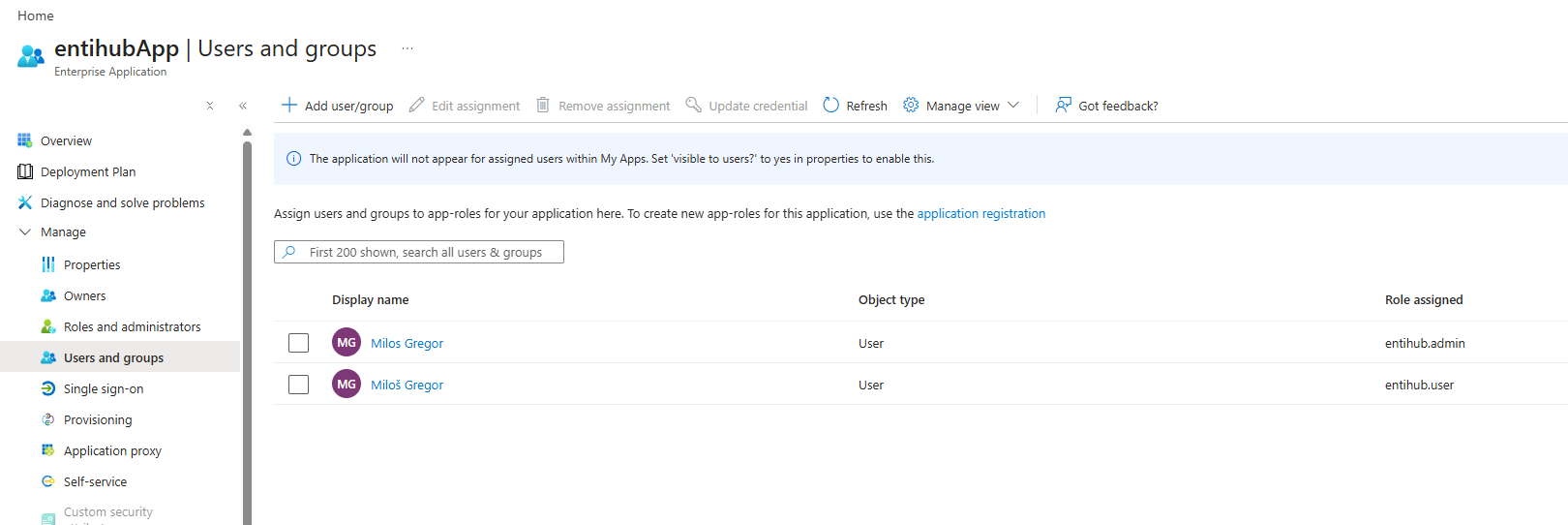Sort by Object type column header
Screen dimensions: 1568x525
coord(891,299)
